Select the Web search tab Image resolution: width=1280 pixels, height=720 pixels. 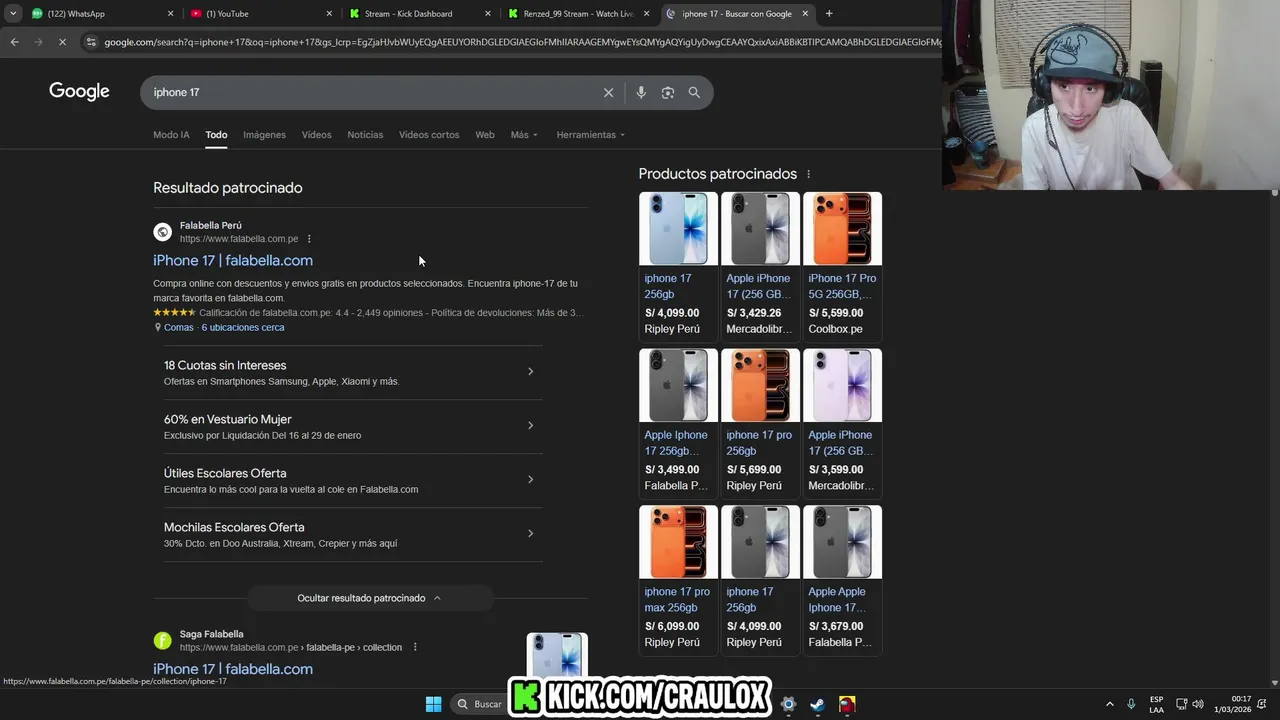pyautogui.click(x=485, y=135)
